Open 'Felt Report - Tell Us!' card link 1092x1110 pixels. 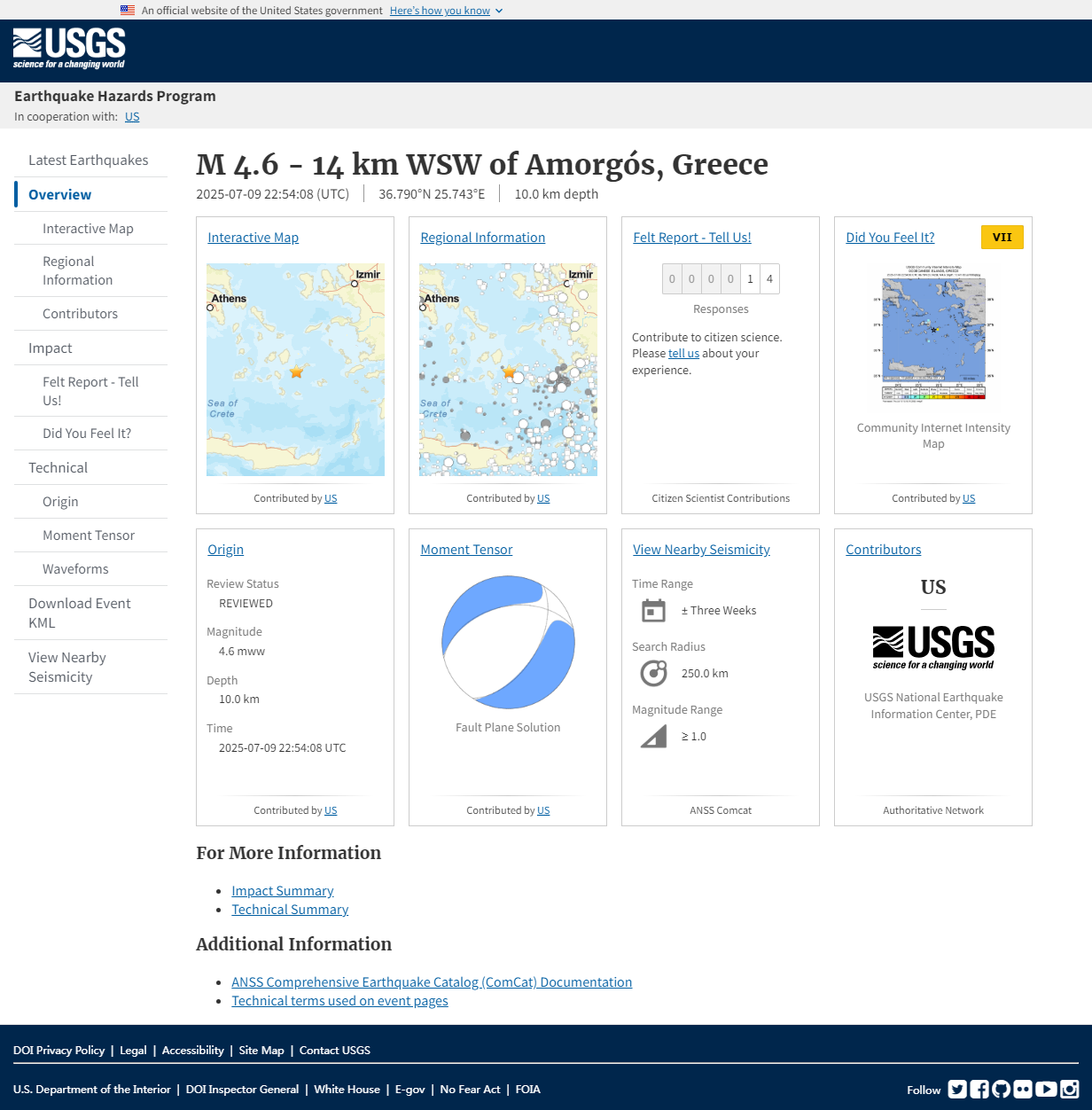click(x=692, y=238)
